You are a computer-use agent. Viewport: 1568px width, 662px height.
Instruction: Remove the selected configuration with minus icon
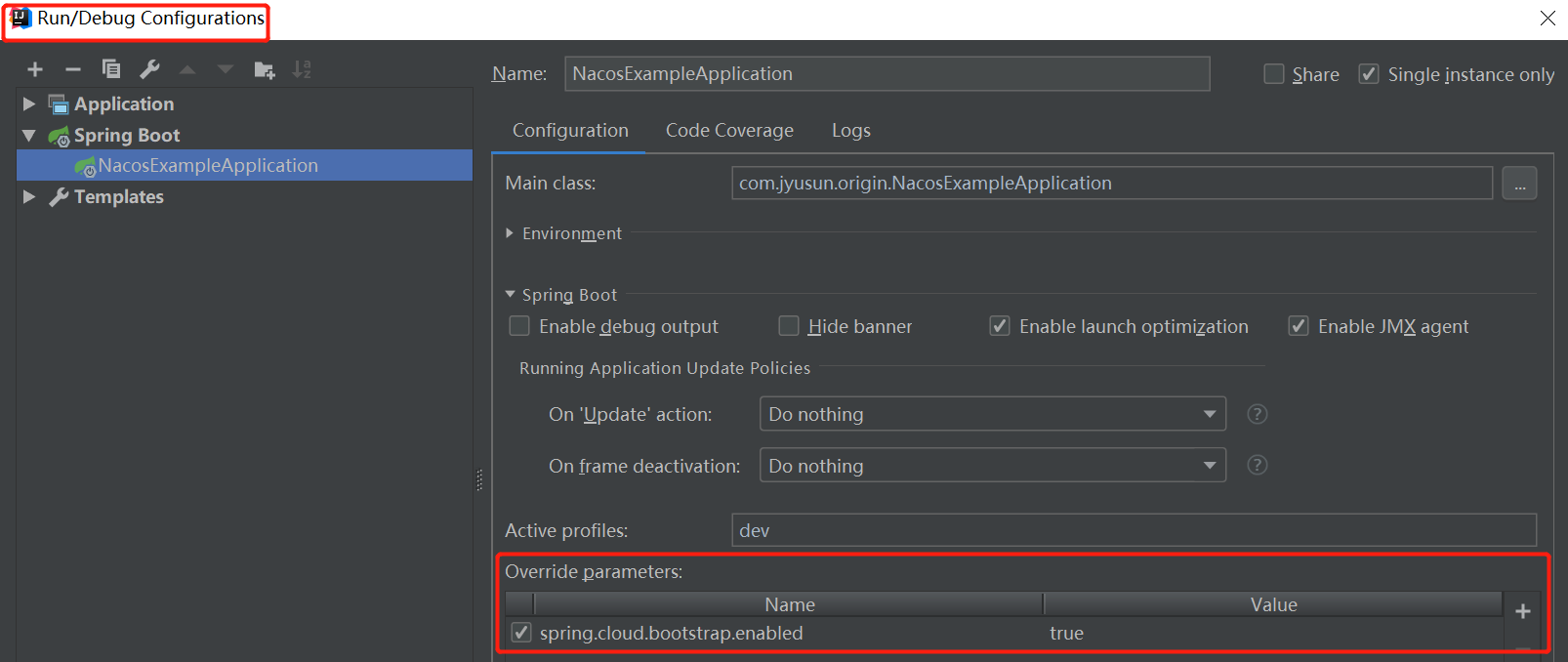coord(72,69)
